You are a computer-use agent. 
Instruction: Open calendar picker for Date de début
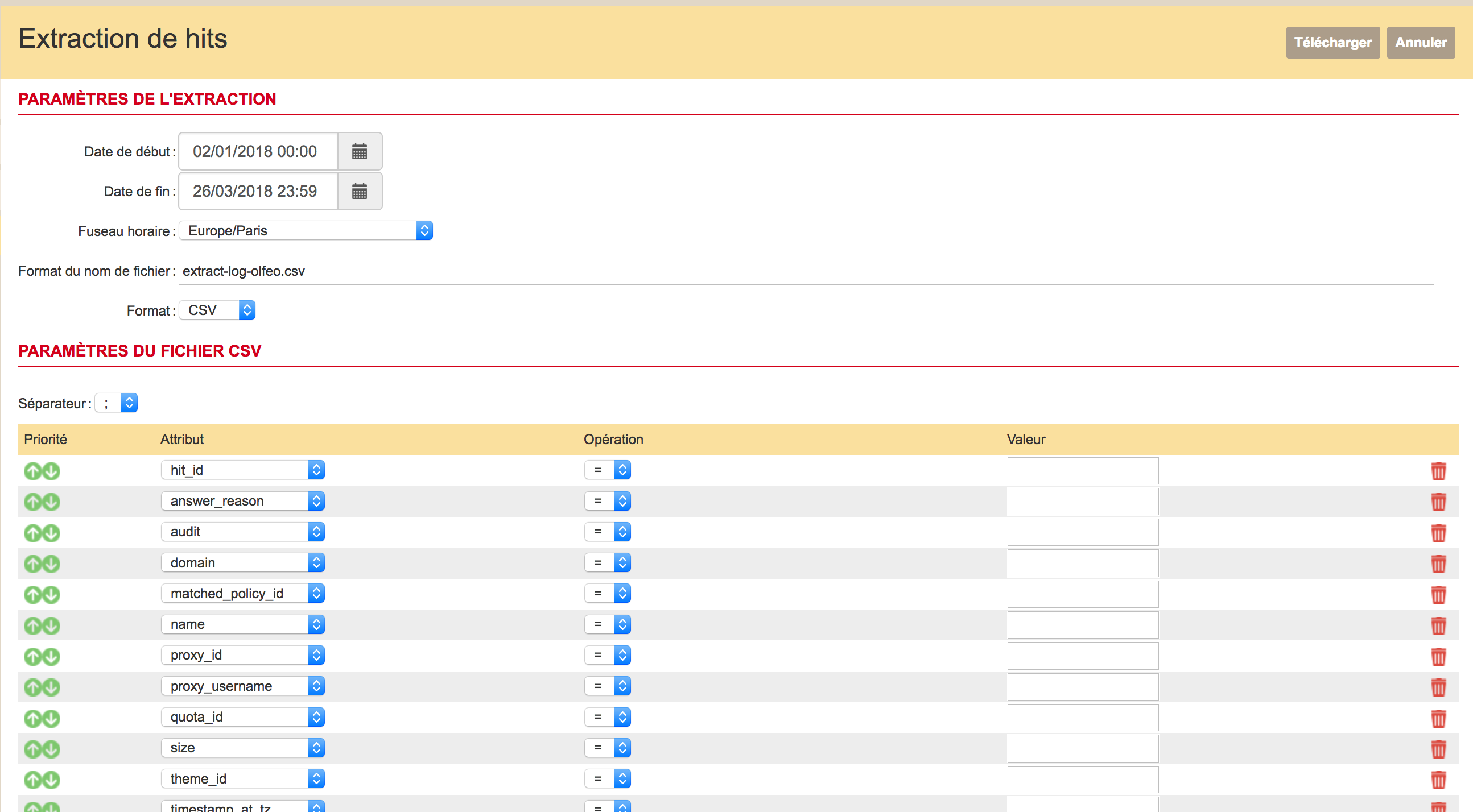pyautogui.click(x=359, y=151)
